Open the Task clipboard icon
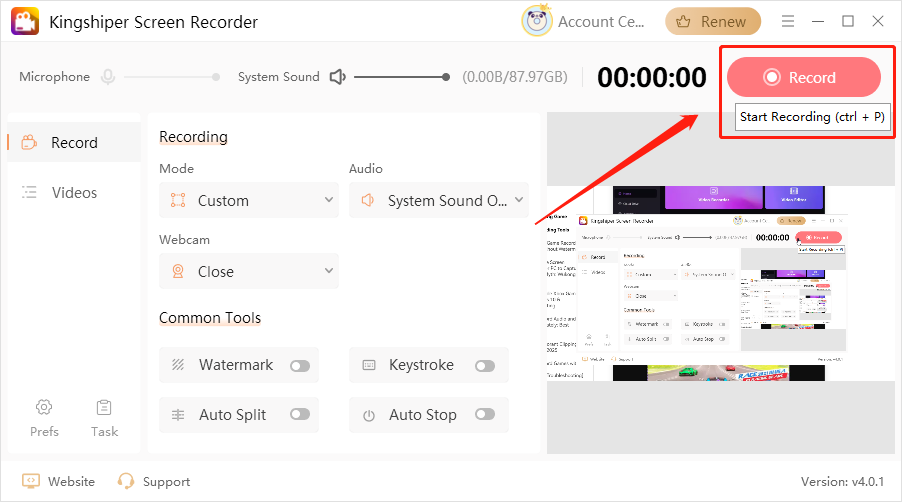This screenshot has width=902, height=502. 104,408
